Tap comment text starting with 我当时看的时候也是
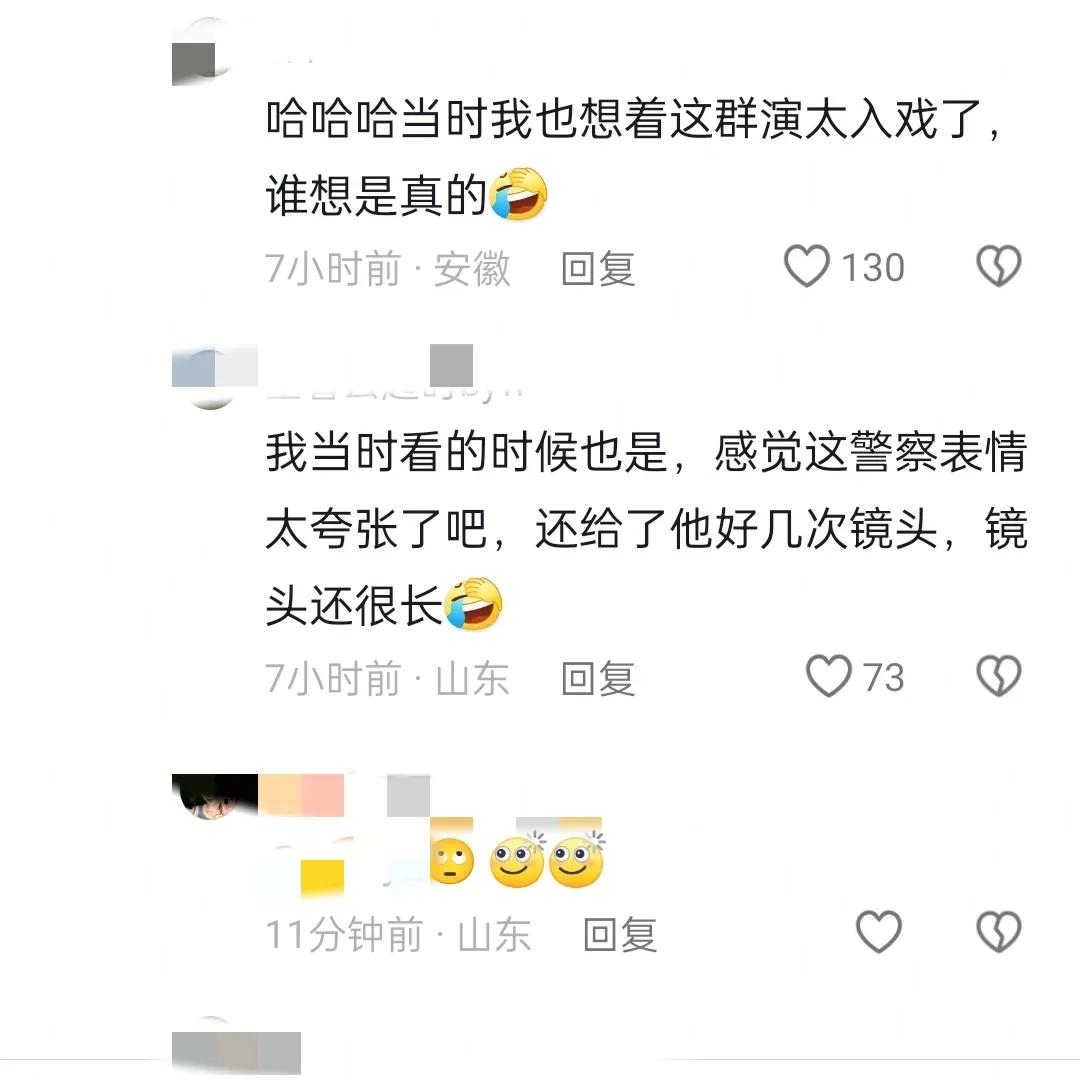The height and width of the screenshot is (1080, 1080). (x=646, y=528)
